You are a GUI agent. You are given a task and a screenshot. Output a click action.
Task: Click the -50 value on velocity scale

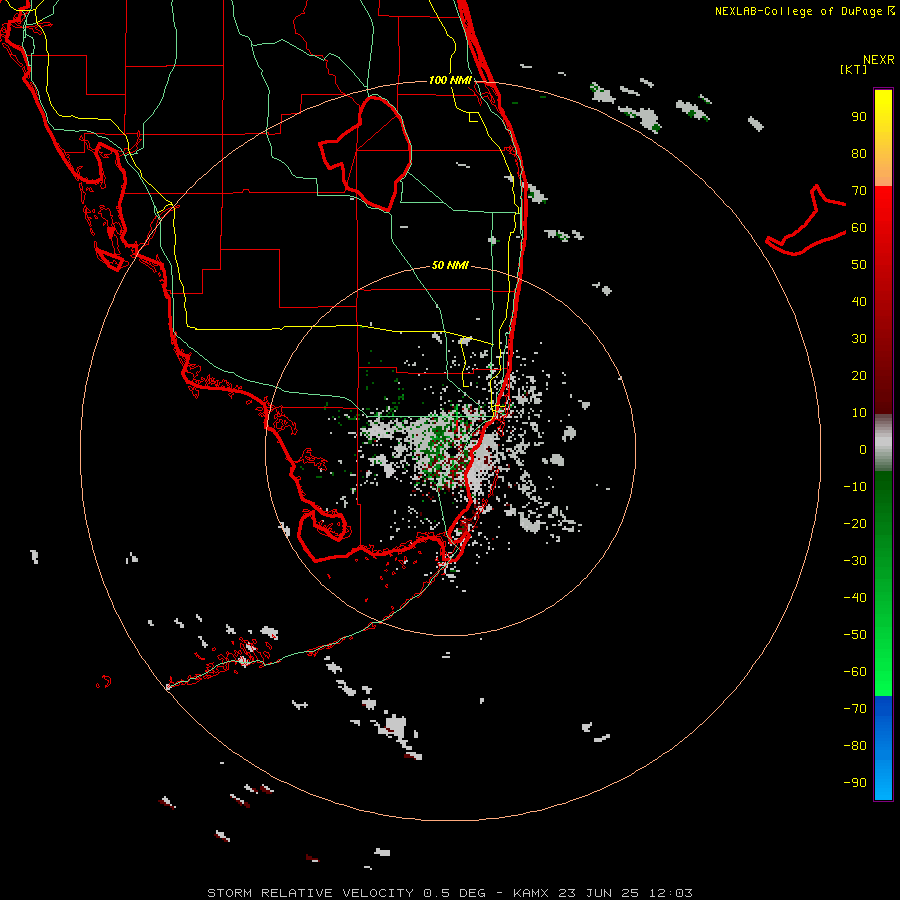(855, 635)
